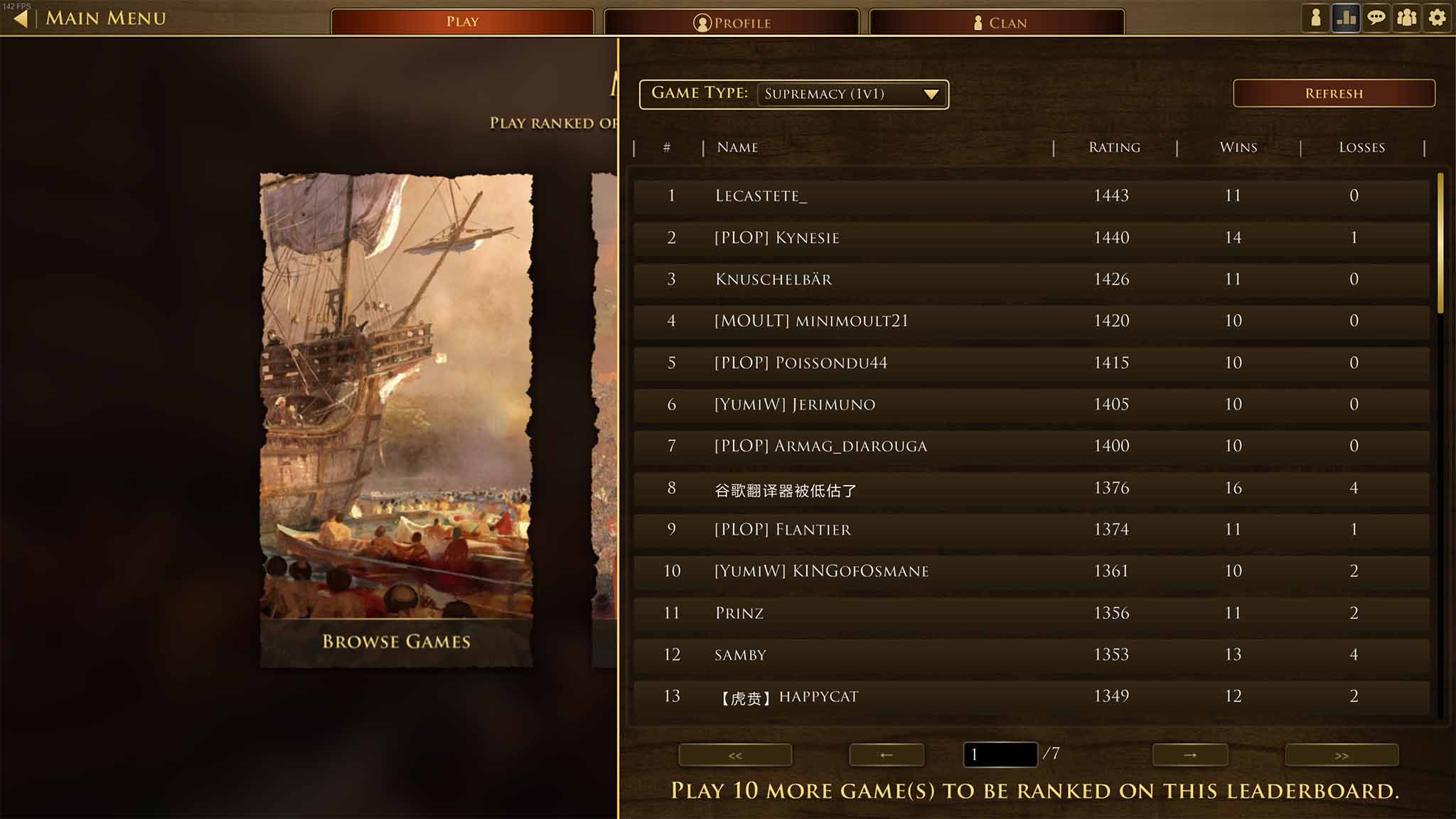
Task: Click previous page arrow button
Action: click(x=884, y=755)
